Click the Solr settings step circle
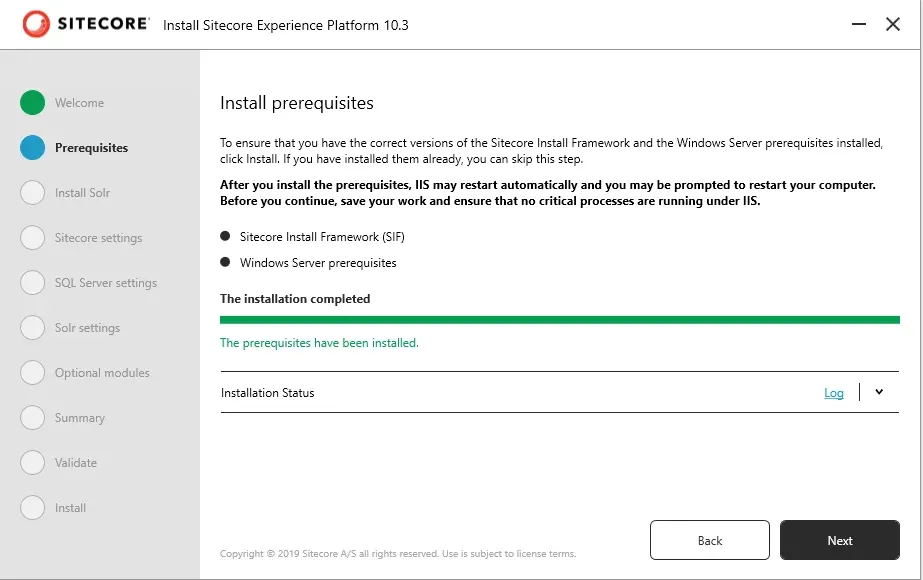The image size is (923, 580). point(33,328)
